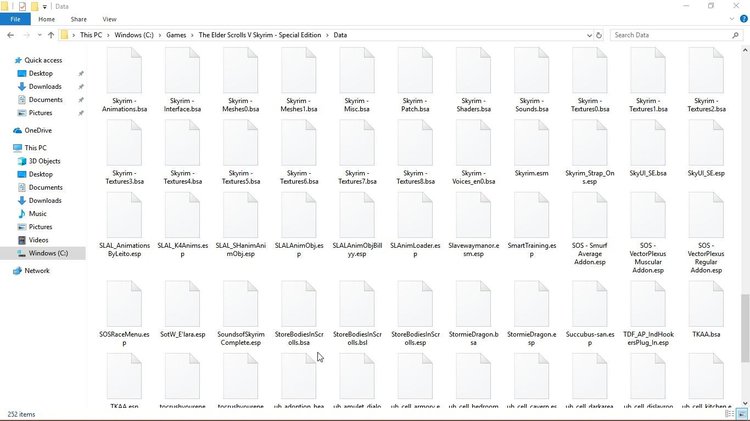Screen dimensions: 750x421
Task: Click the scrollbar up arrow
Action: 745,50
